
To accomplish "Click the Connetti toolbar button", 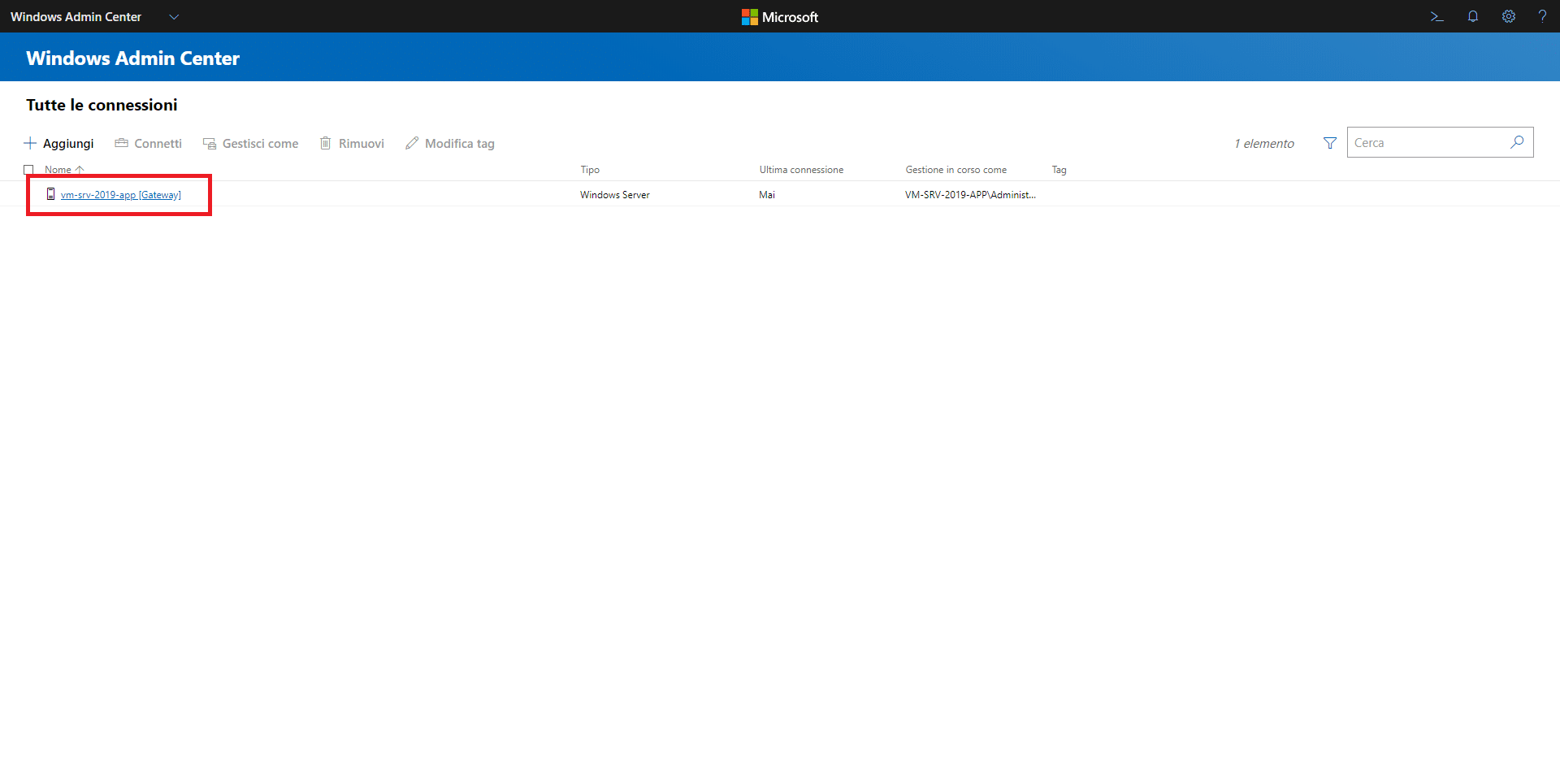I will (148, 144).
